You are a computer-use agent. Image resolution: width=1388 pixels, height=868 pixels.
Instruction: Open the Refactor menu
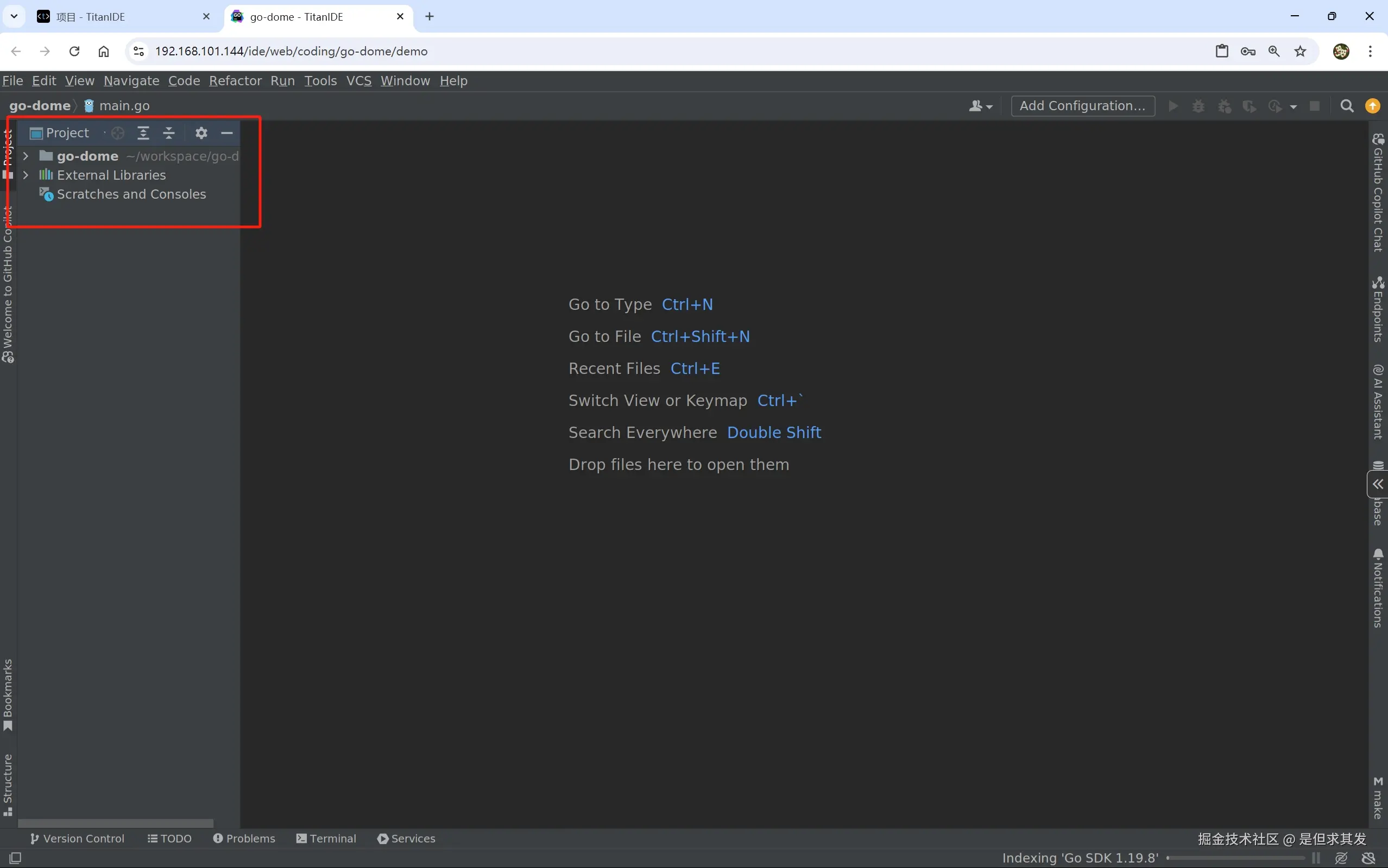(235, 81)
